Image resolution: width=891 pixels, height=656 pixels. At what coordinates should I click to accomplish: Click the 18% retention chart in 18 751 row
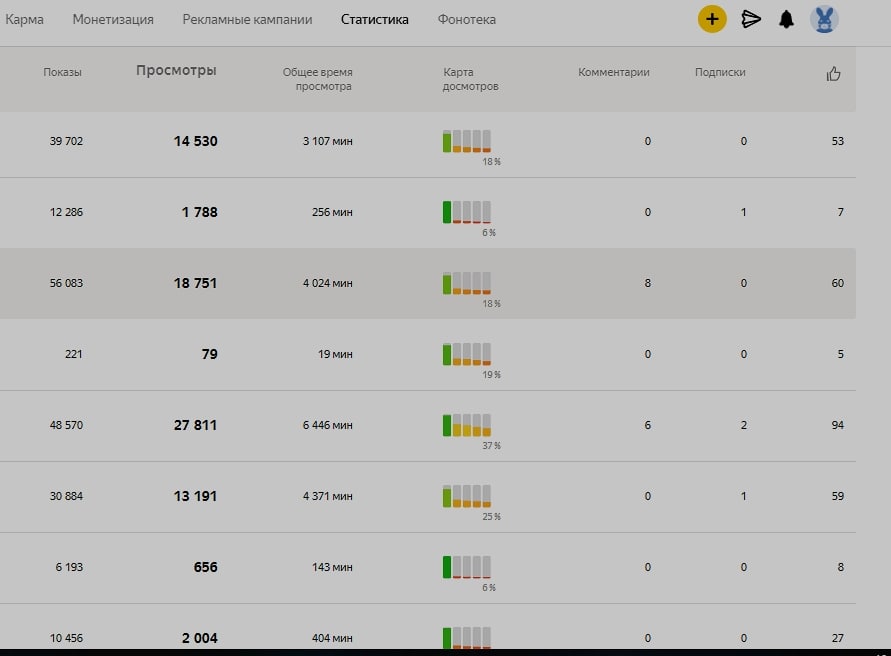click(x=467, y=283)
